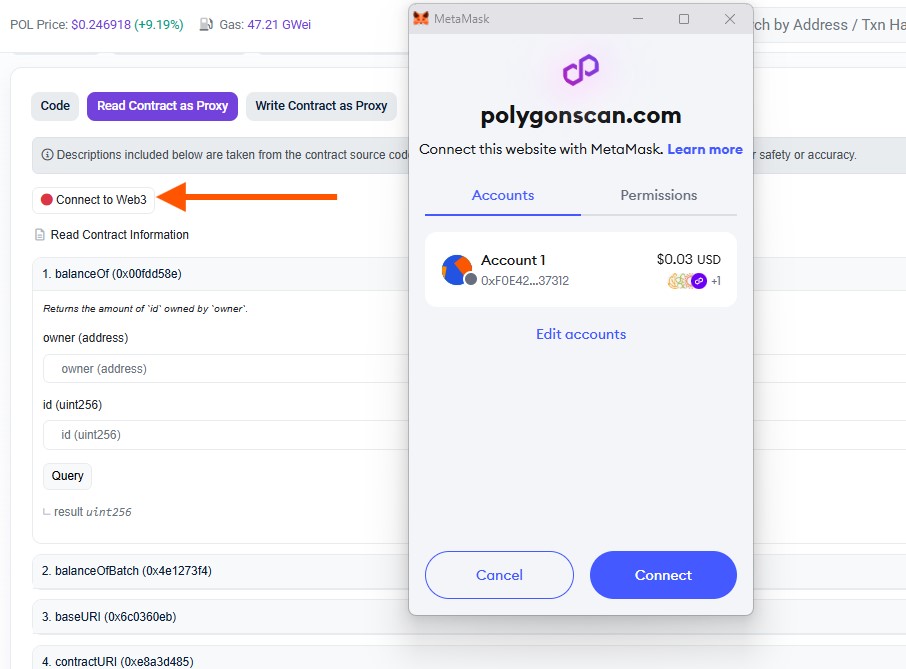Open the Write Contract as Proxy tab
Screen dimensions: 906x669
tap(321, 106)
